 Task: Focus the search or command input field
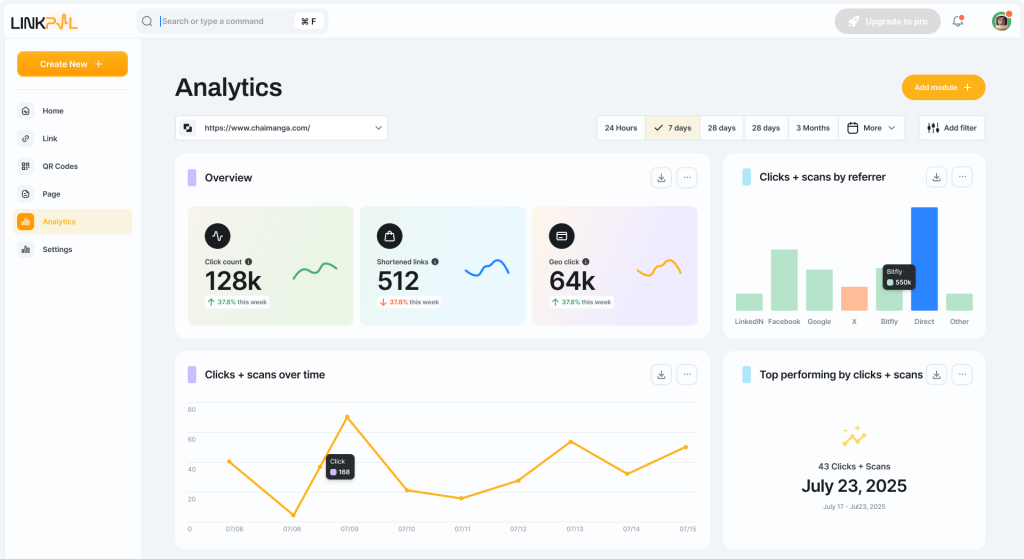pos(225,21)
